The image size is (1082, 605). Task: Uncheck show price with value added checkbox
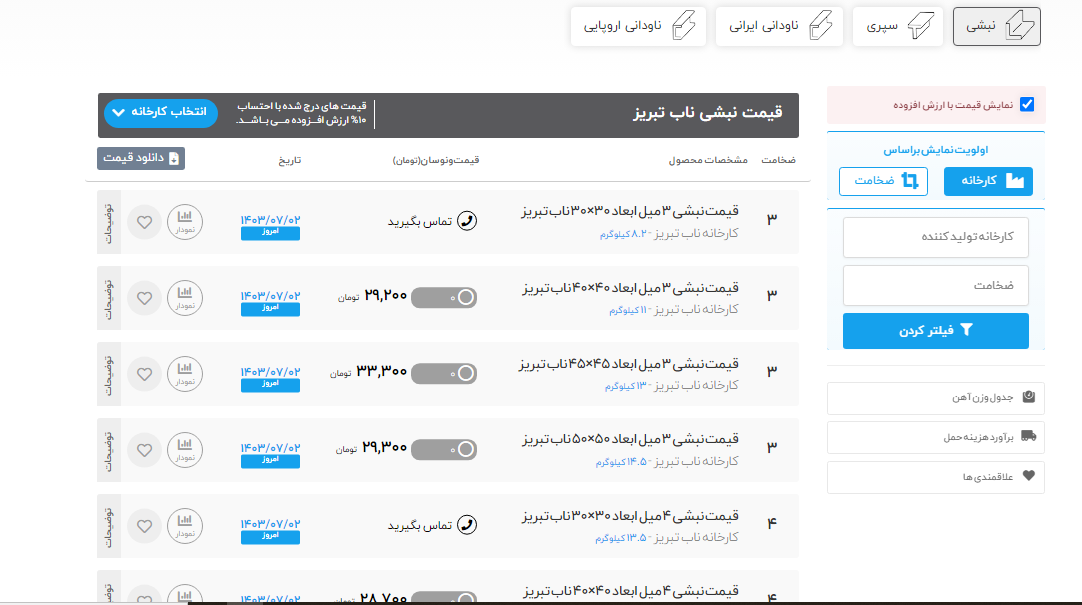click(1027, 104)
